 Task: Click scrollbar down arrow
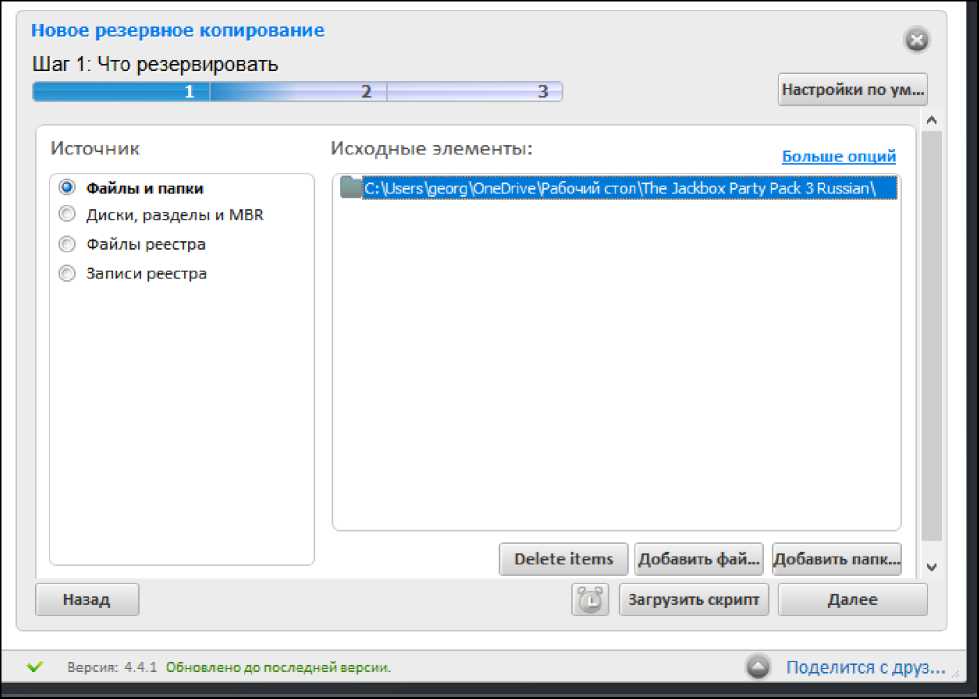pyautogui.click(x=932, y=567)
